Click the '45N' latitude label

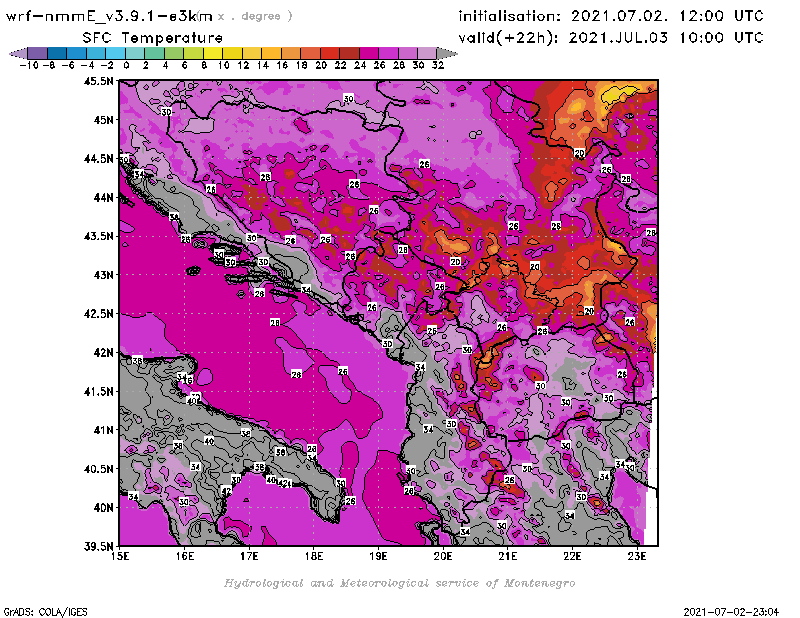(x=103, y=120)
